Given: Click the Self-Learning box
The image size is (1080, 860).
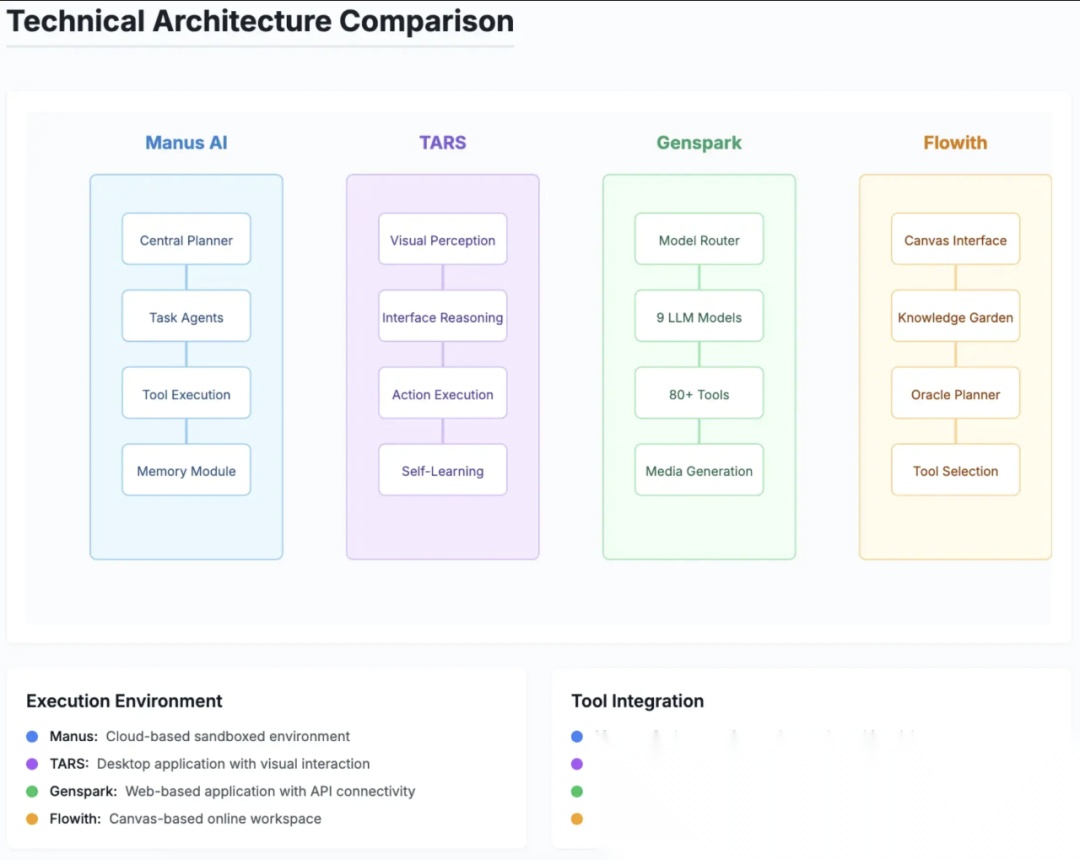Looking at the screenshot, I should (x=443, y=470).
